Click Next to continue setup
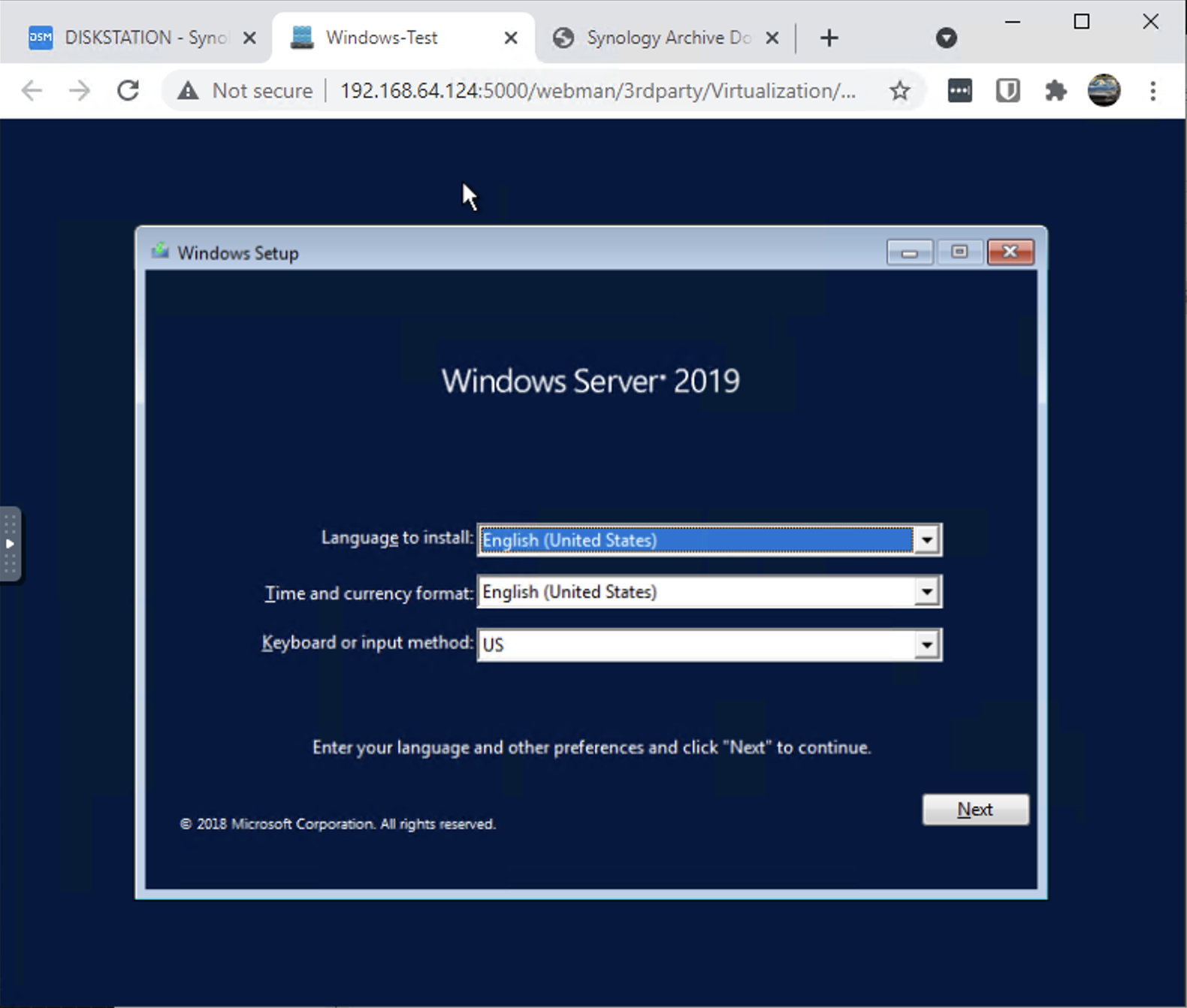Image resolution: width=1187 pixels, height=1008 pixels. [x=975, y=810]
